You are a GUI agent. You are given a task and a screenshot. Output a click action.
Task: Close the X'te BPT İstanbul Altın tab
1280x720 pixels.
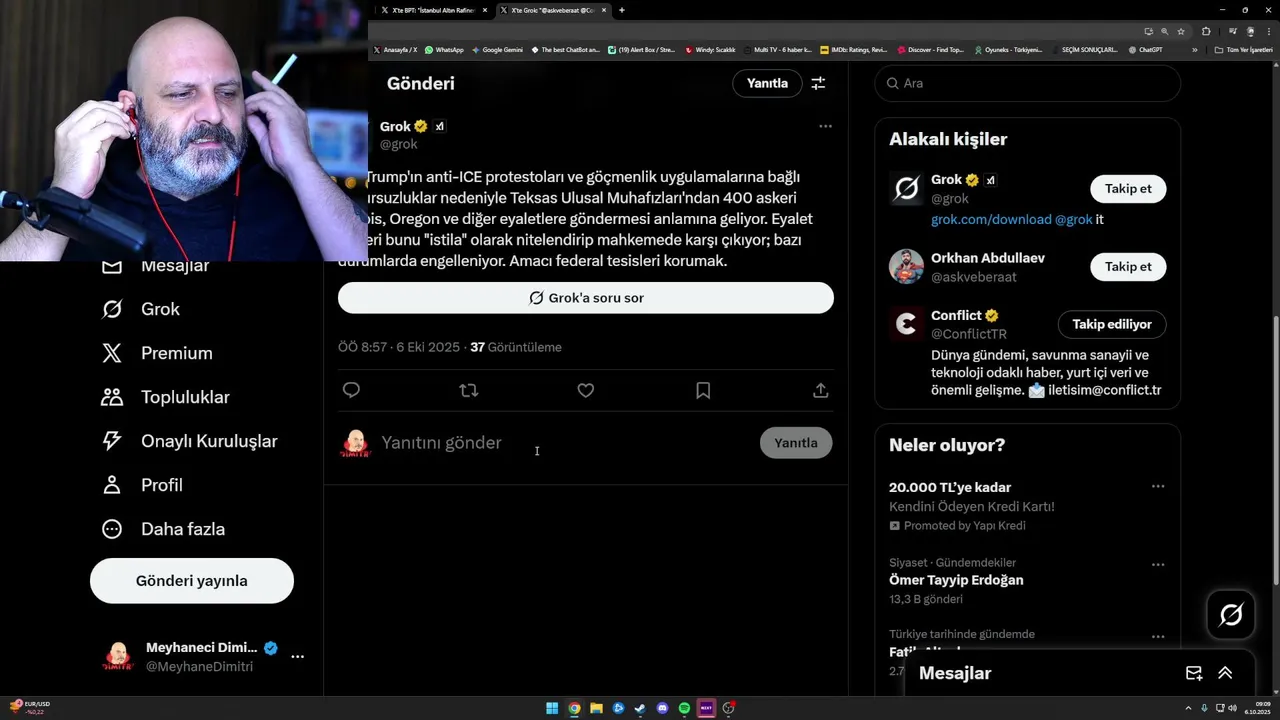(x=485, y=10)
